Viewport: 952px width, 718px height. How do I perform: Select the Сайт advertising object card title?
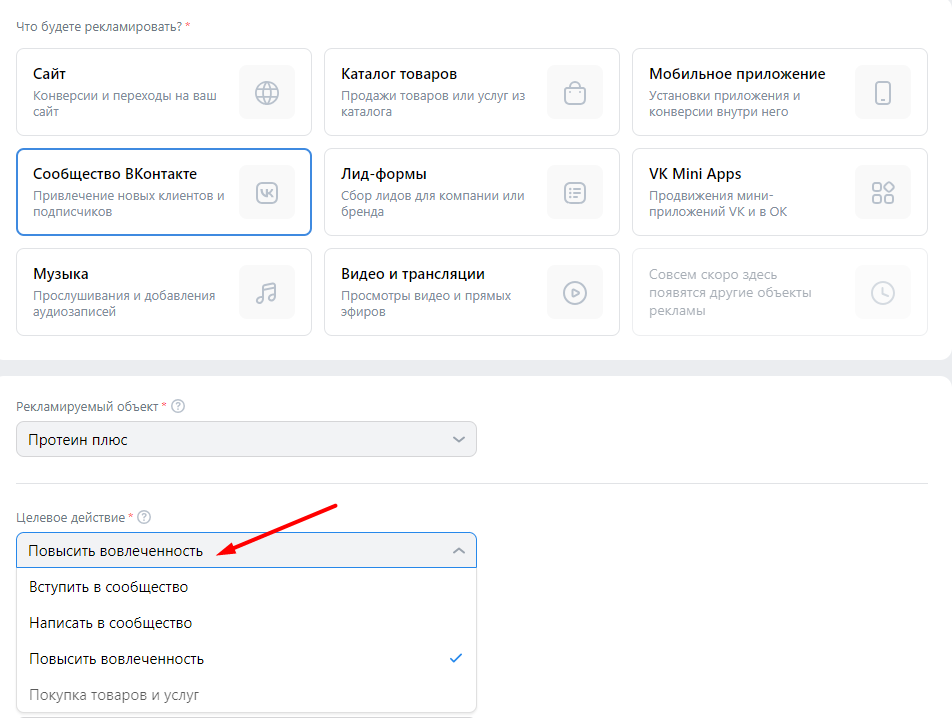click(x=50, y=74)
